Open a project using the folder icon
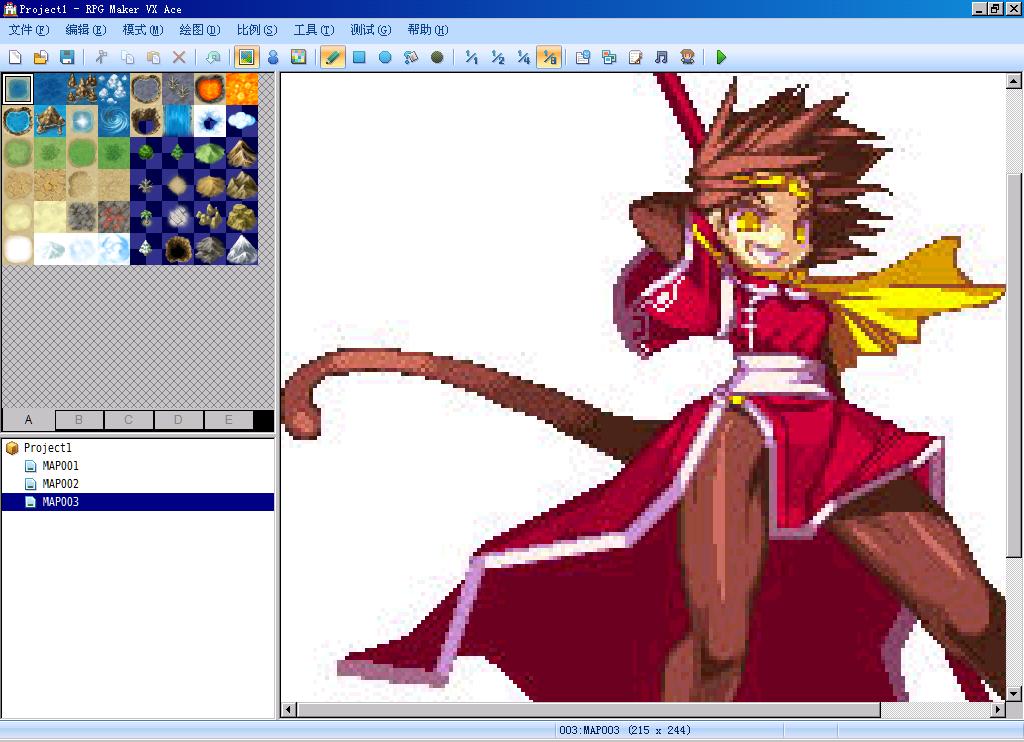The width and height of the screenshot is (1024, 742). [41, 57]
